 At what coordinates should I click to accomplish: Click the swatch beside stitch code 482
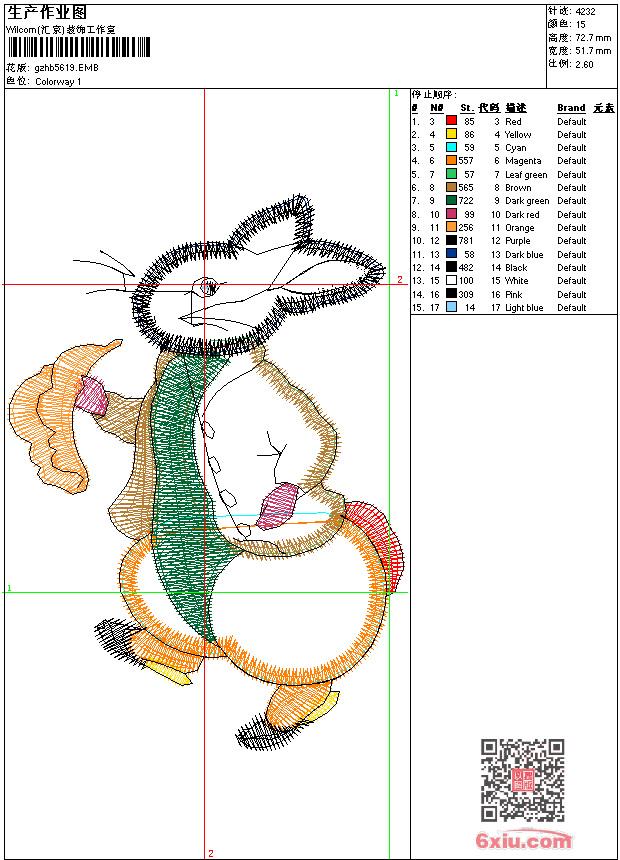click(451, 267)
